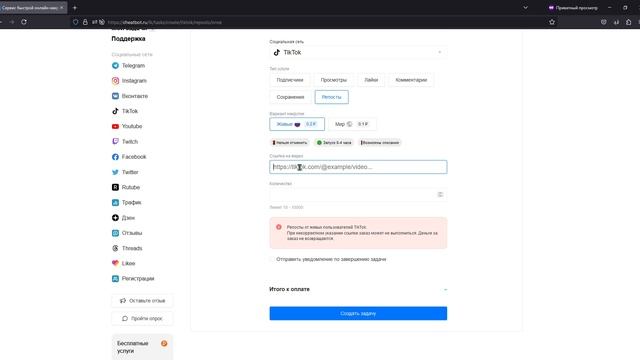Open the Регистрации section in sidebar
The width and height of the screenshot is (640, 360).
point(133,279)
